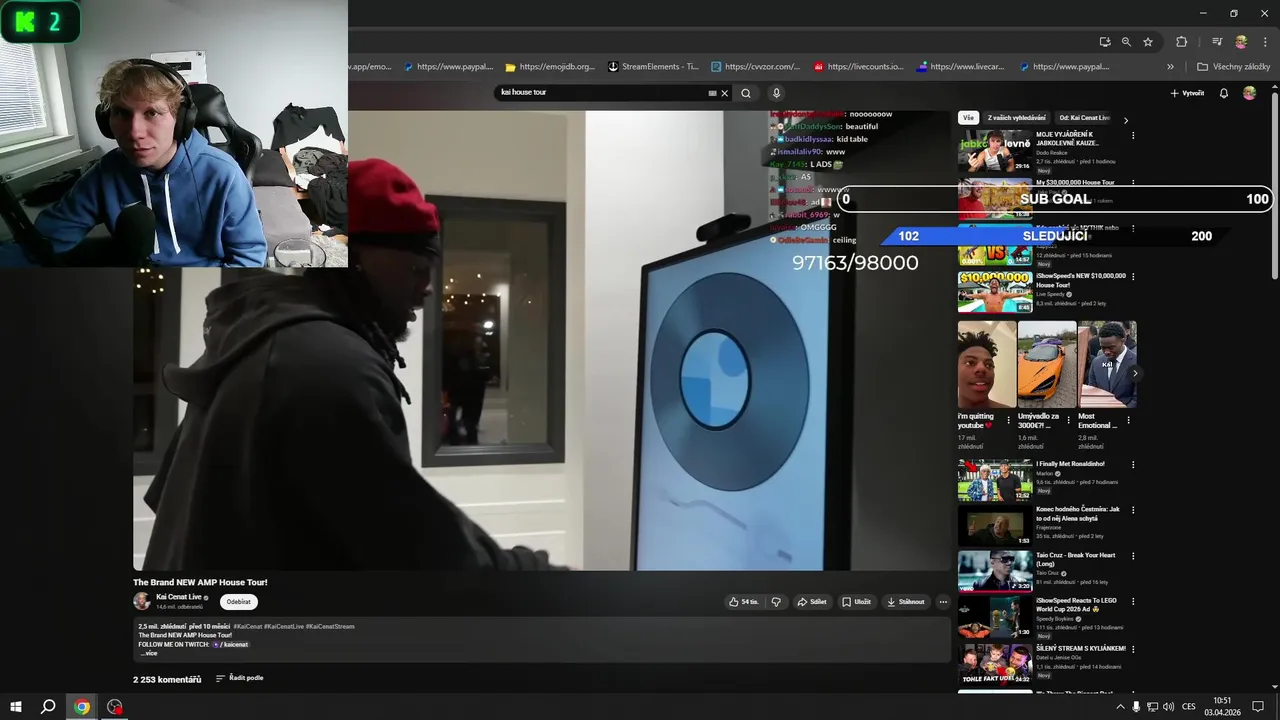The width and height of the screenshot is (1280, 720).
Task: Open YouTube account avatar menu
Action: click(1249, 93)
